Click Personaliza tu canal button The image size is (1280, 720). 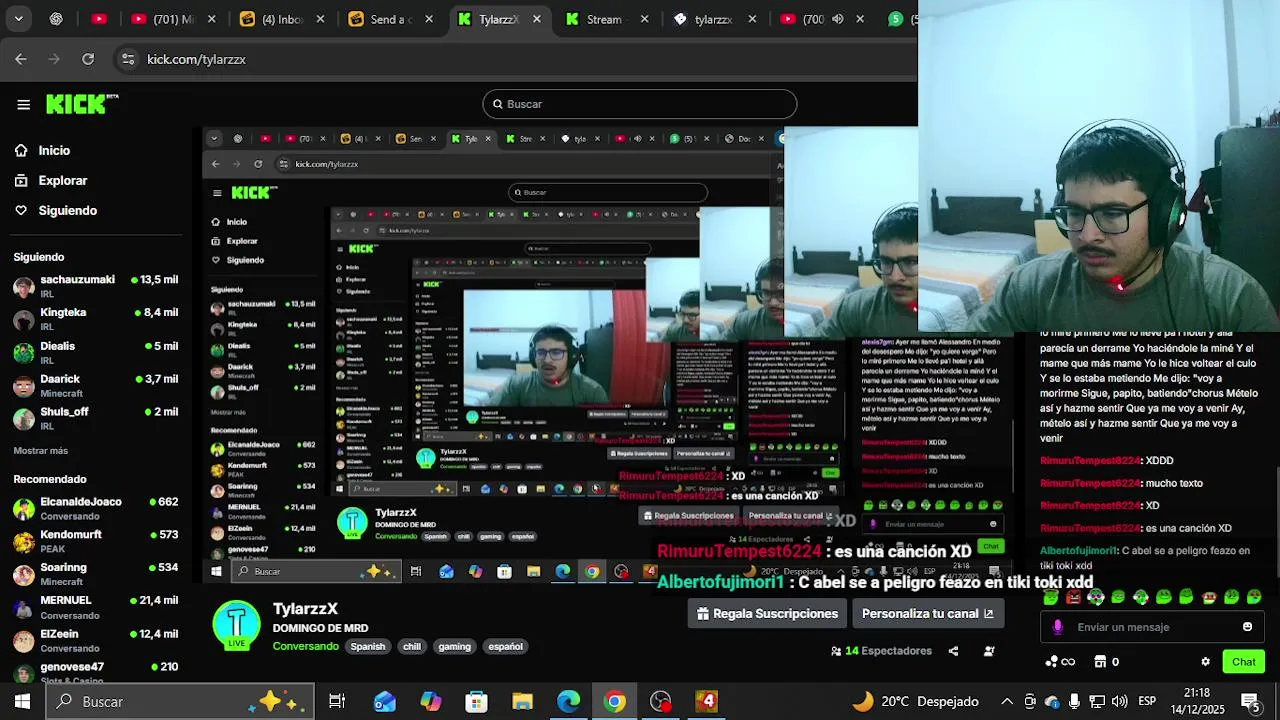928,614
